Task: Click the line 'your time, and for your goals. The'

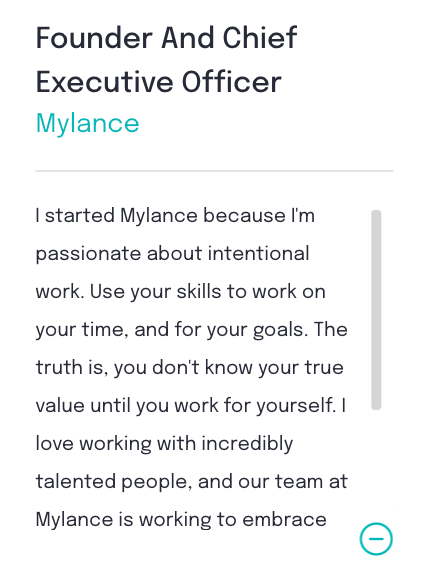Action: coord(192,330)
